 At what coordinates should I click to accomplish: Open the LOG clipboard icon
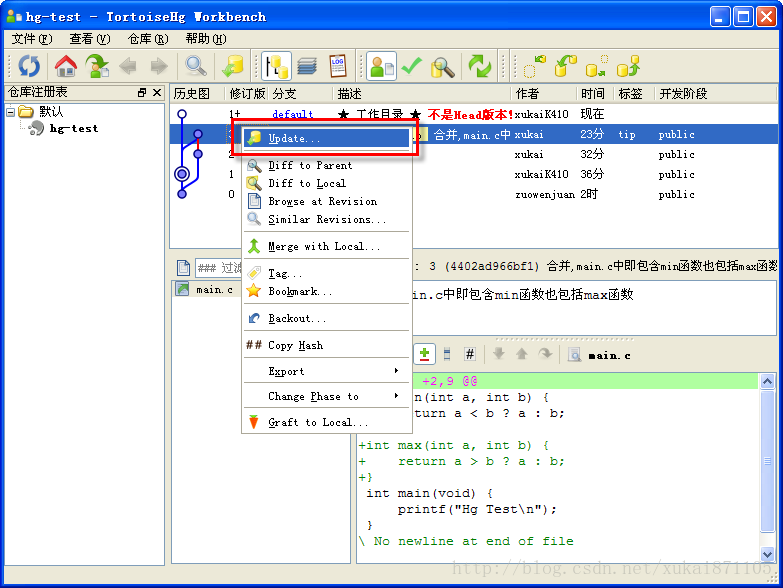tap(338, 66)
